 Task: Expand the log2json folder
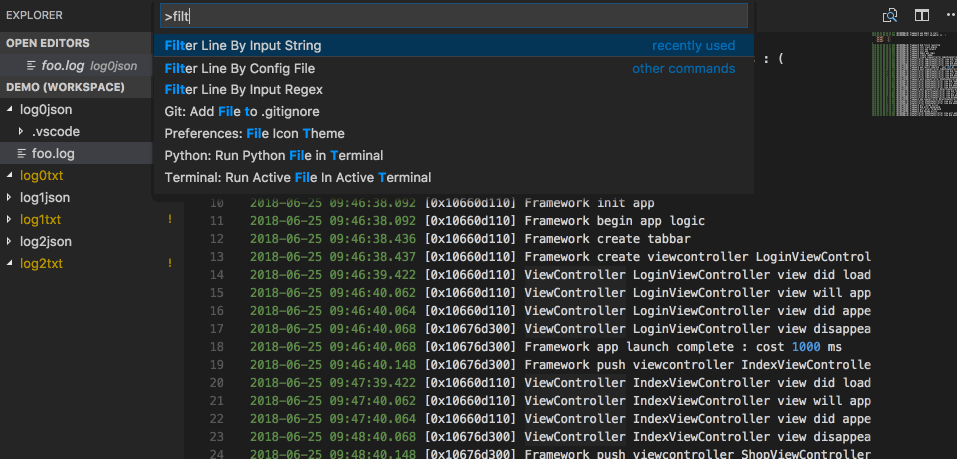tap(9, 242)
